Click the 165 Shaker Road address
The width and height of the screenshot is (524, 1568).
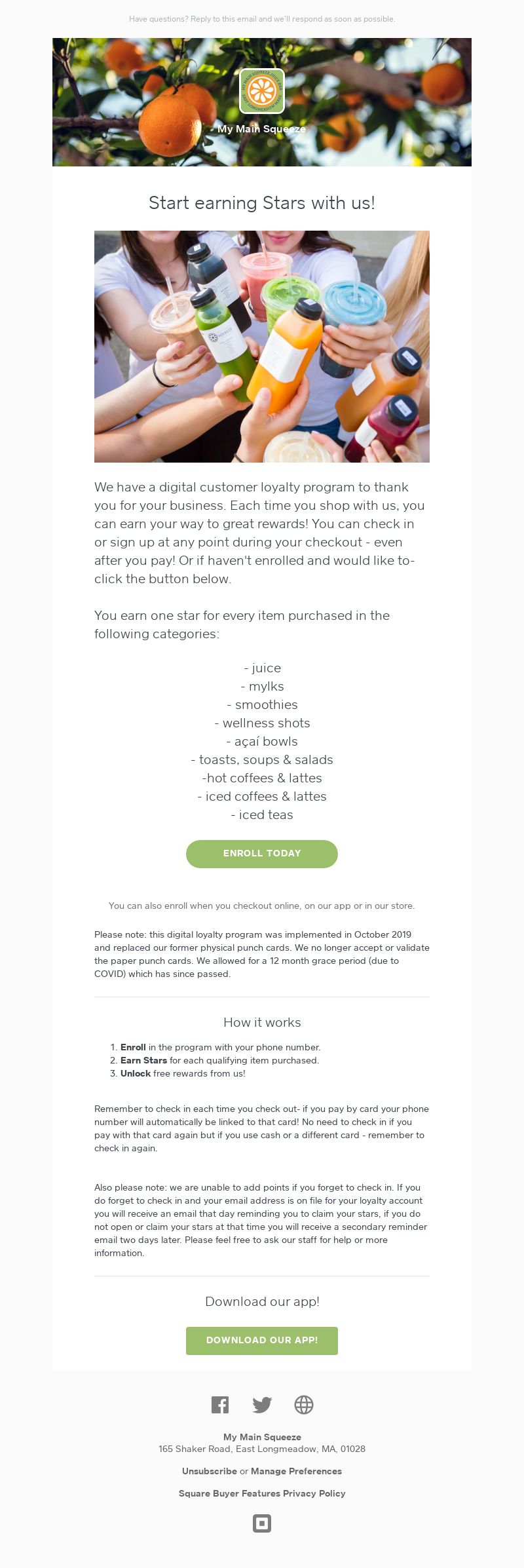(262, 1449)
